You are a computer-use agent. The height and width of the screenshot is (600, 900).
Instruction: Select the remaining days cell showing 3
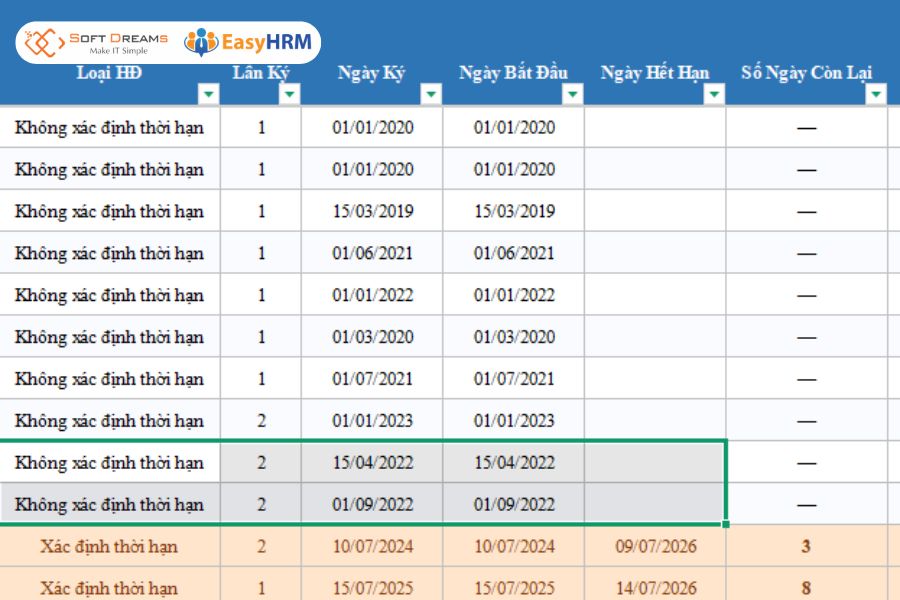(x=806, y=546)
